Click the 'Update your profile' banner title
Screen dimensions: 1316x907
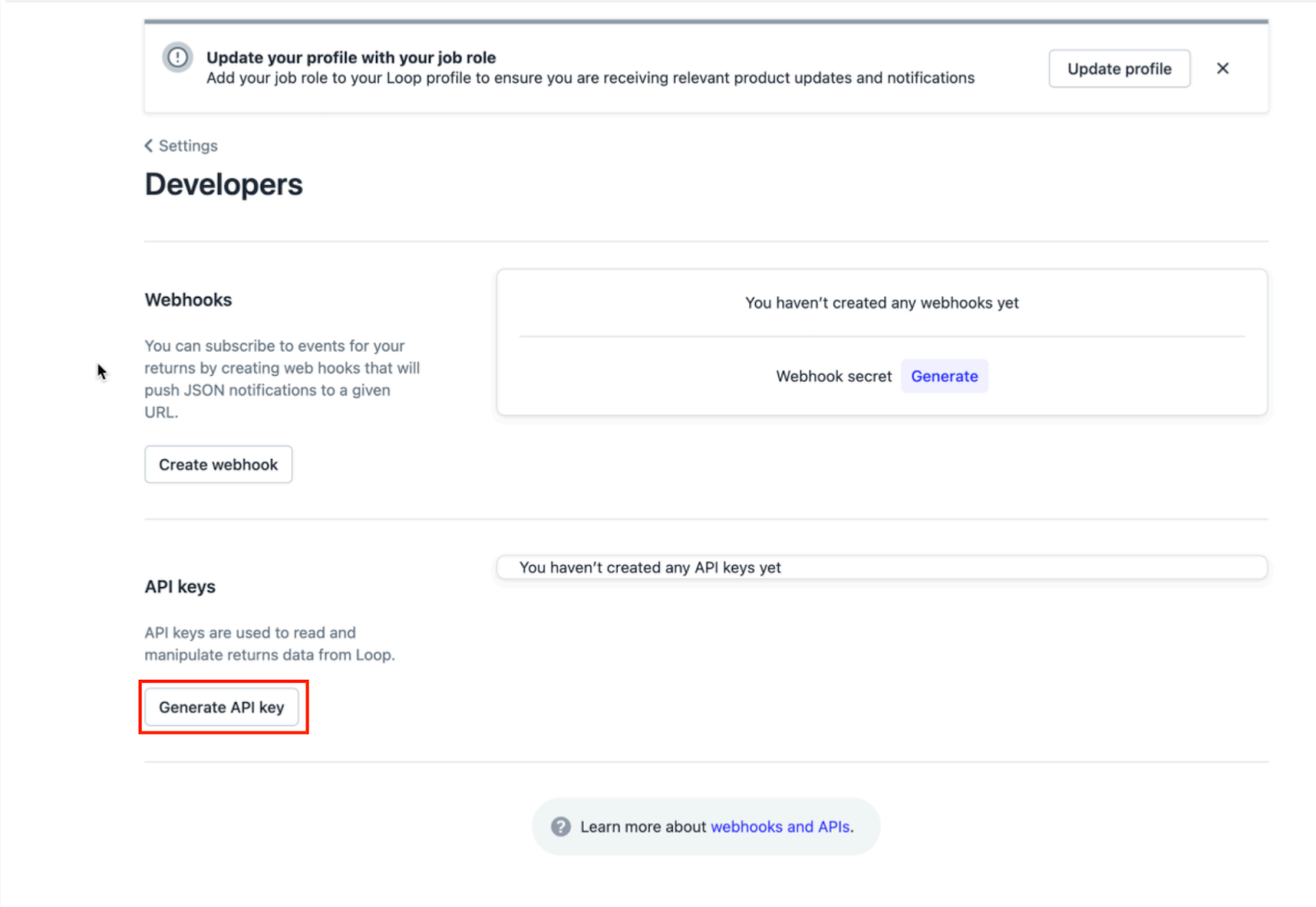click(351, 58)
